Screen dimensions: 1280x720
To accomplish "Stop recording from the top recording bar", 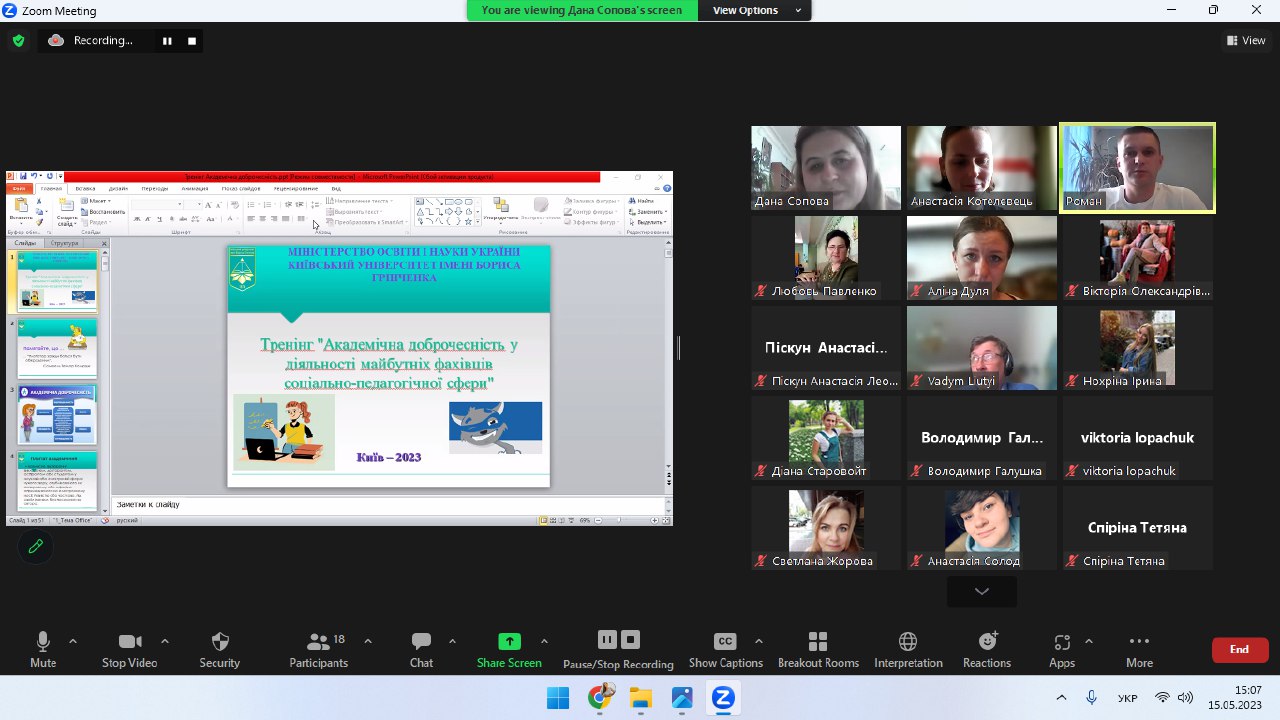I will point(192,41).
